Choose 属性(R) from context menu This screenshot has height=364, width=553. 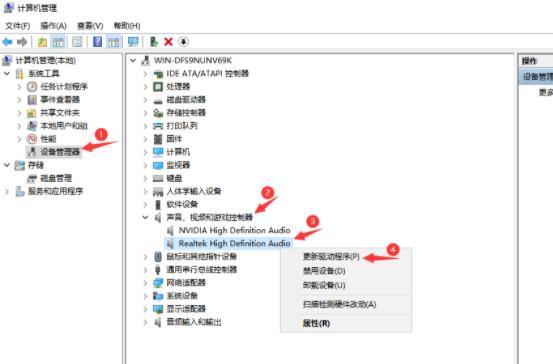click(x=316, y=323)
